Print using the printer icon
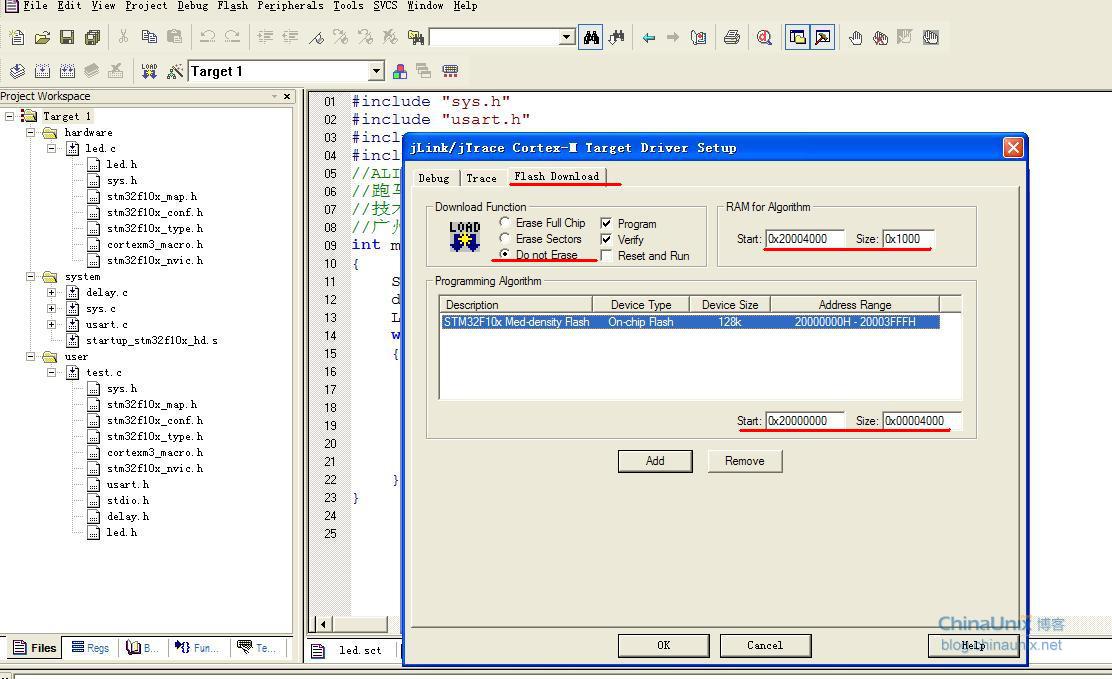The width and height of the screenshot is (1112, 679). [x=732, y=37]
